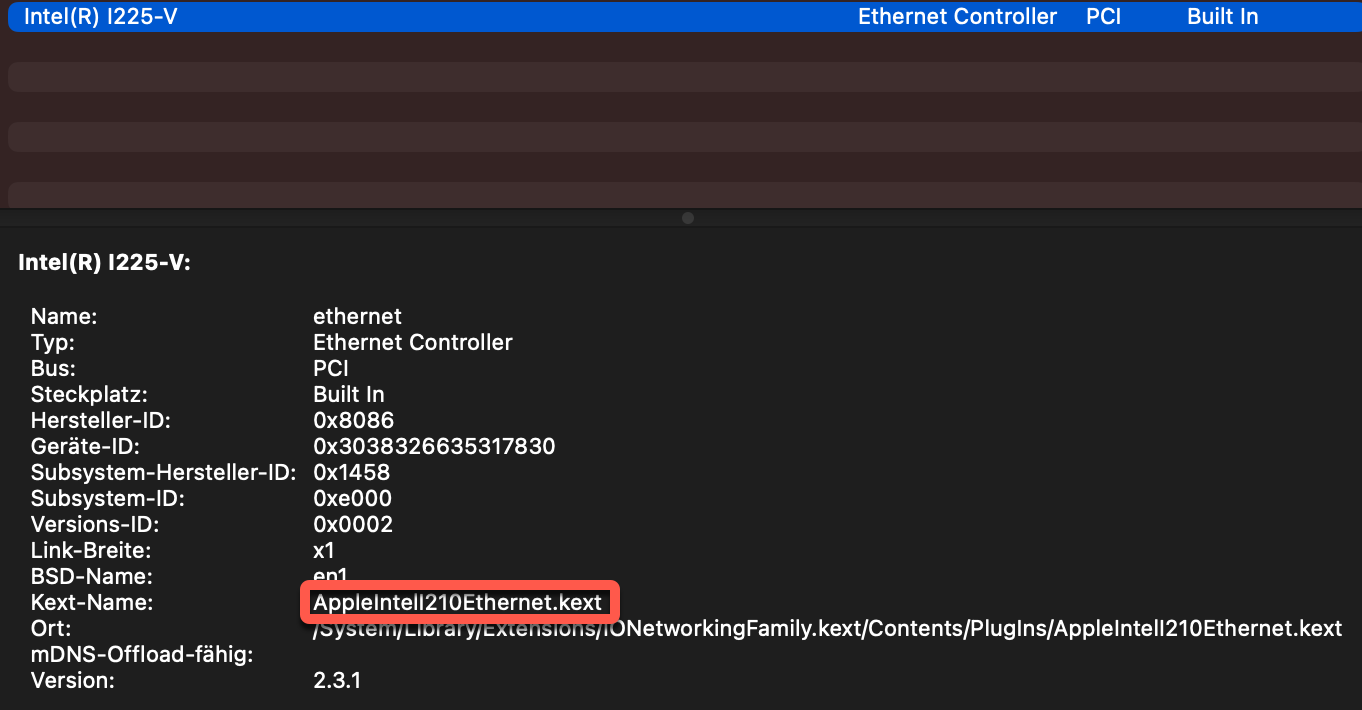1362x710 pixels.
Task: Click the pane divider handle dot
Action: [x=688, y=217]
